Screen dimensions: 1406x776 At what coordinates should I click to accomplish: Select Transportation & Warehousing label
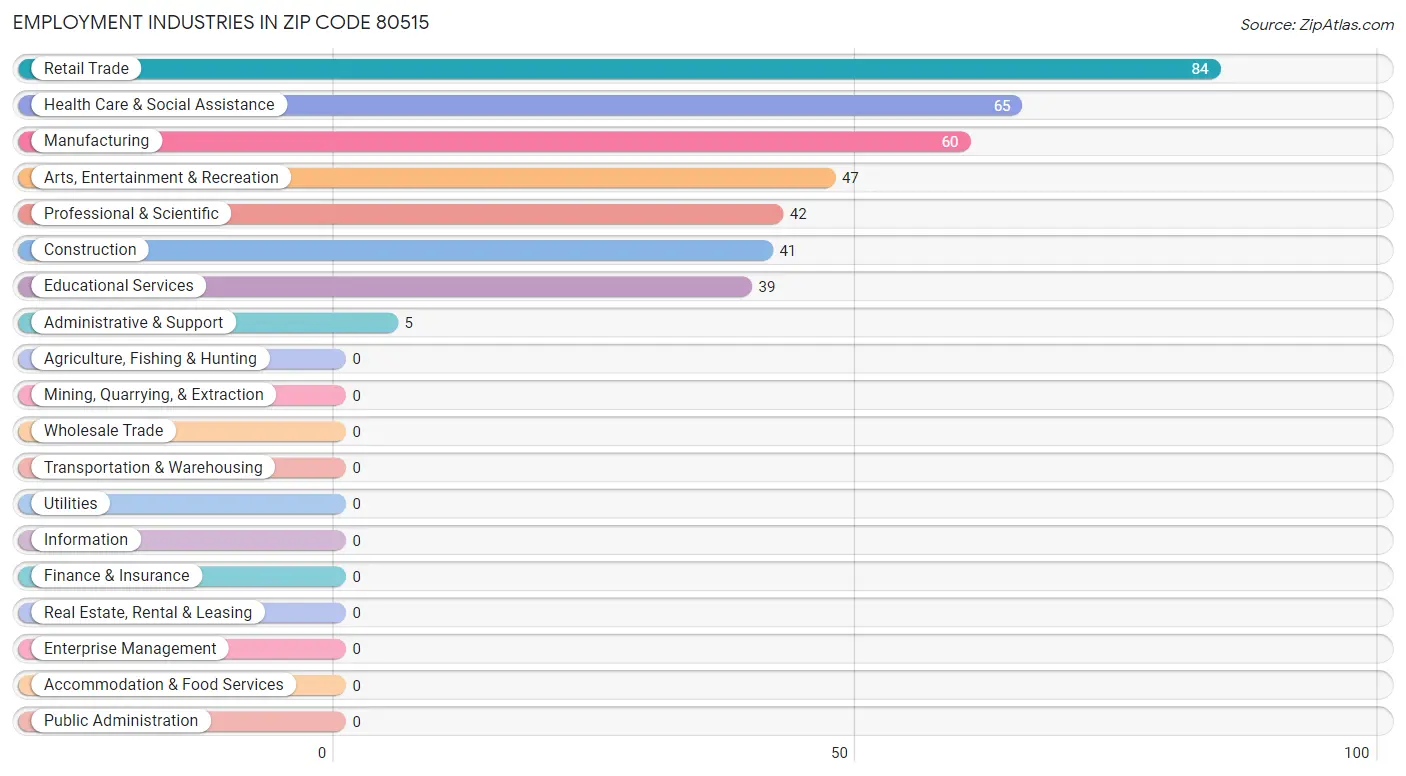[x=153, y=468]
